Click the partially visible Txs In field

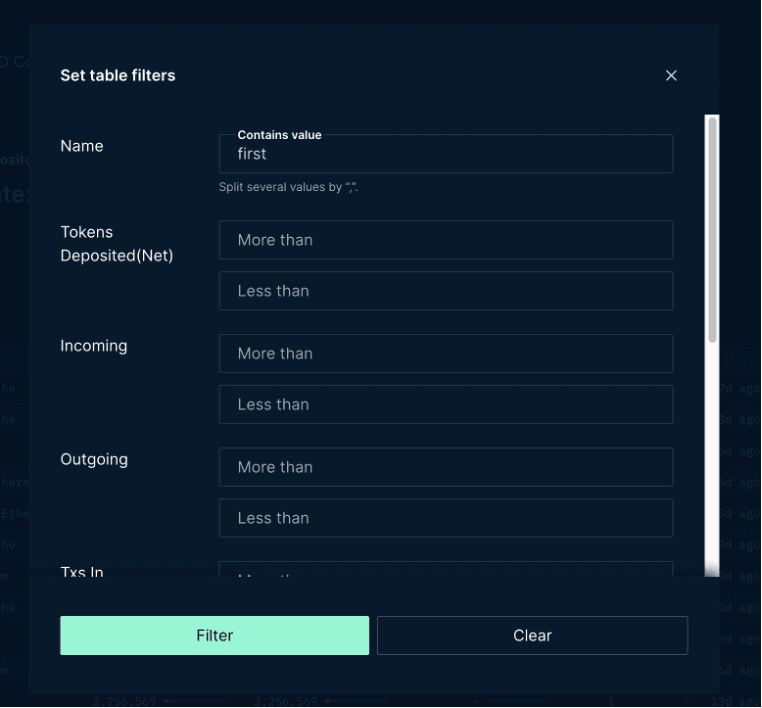(445, 569)
